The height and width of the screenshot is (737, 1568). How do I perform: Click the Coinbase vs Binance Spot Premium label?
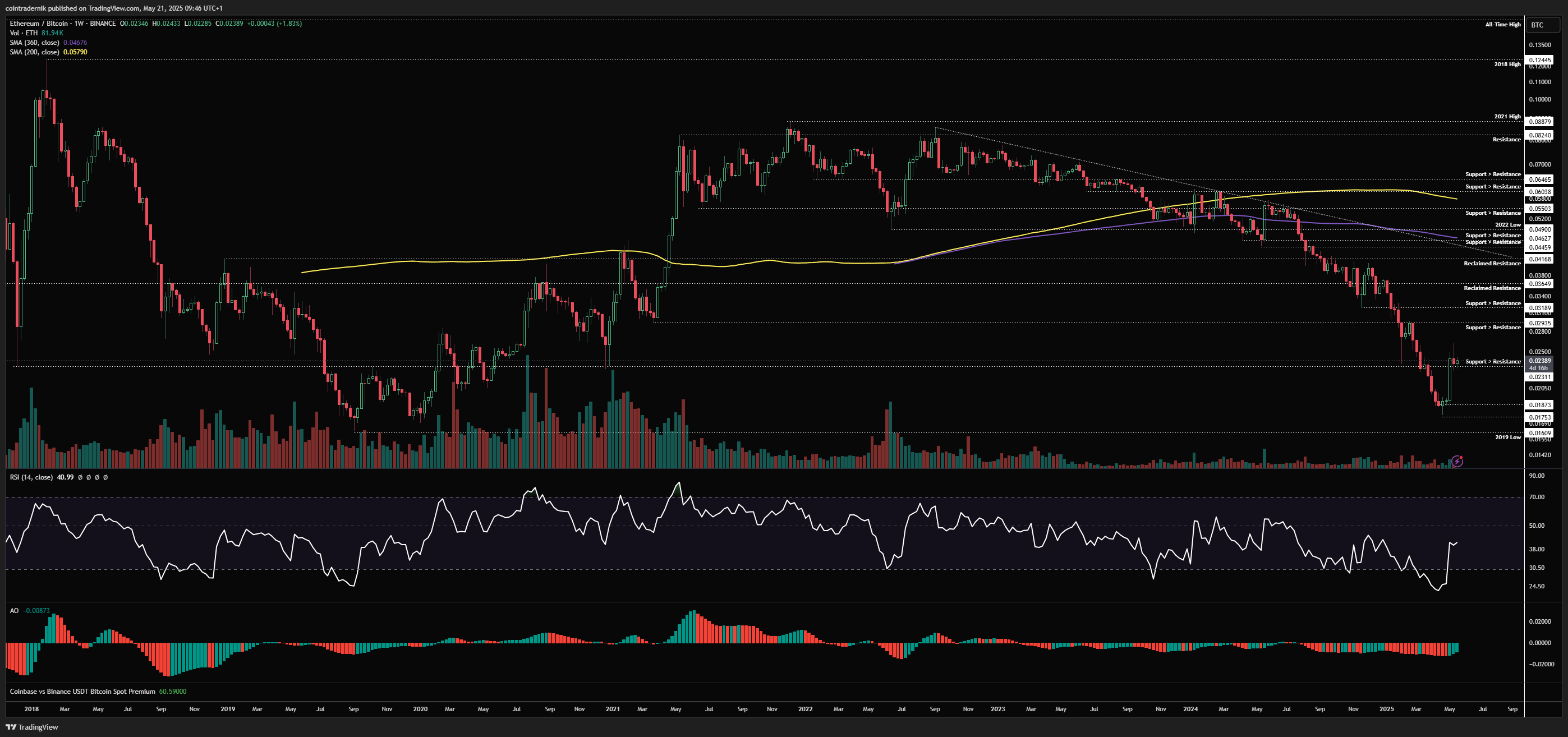coord(82,692)
